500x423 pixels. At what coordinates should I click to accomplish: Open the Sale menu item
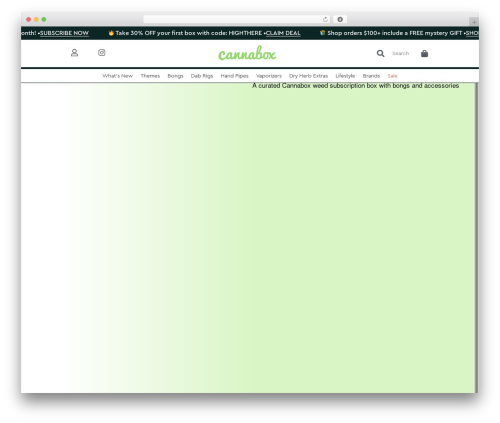click(x=392, y=76)
